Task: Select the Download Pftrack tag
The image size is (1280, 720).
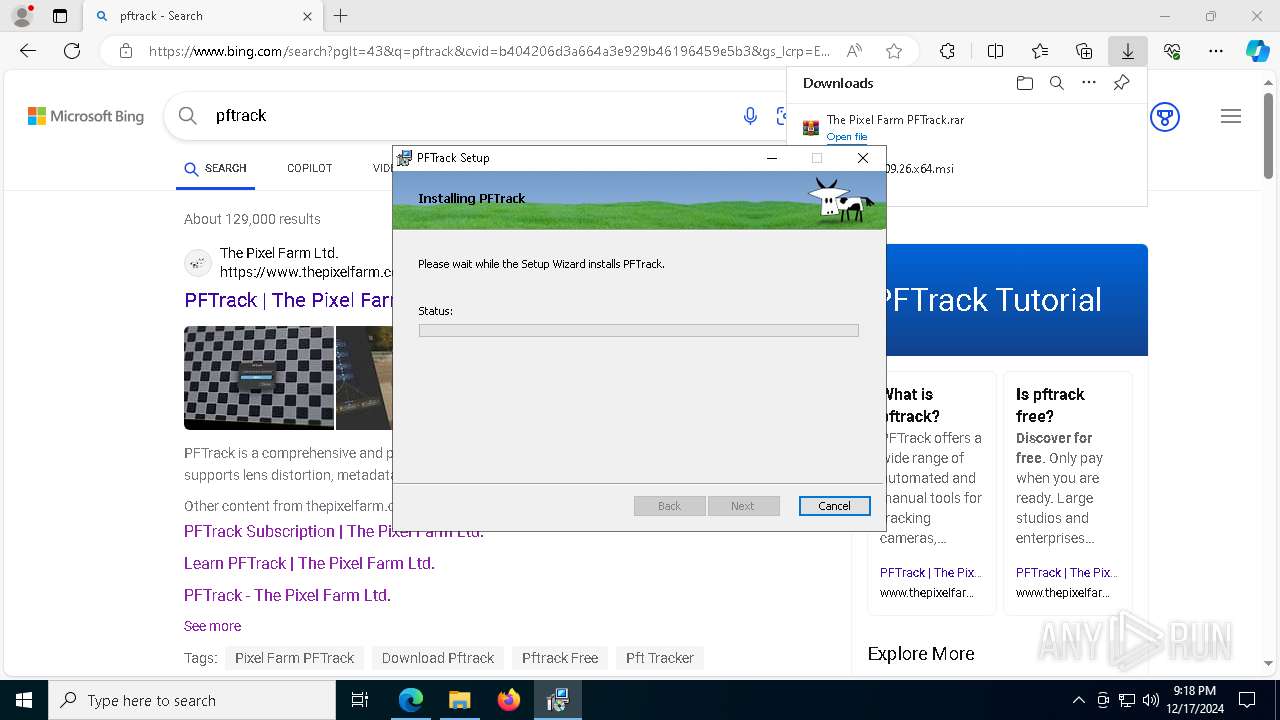Action: (438, 658)
